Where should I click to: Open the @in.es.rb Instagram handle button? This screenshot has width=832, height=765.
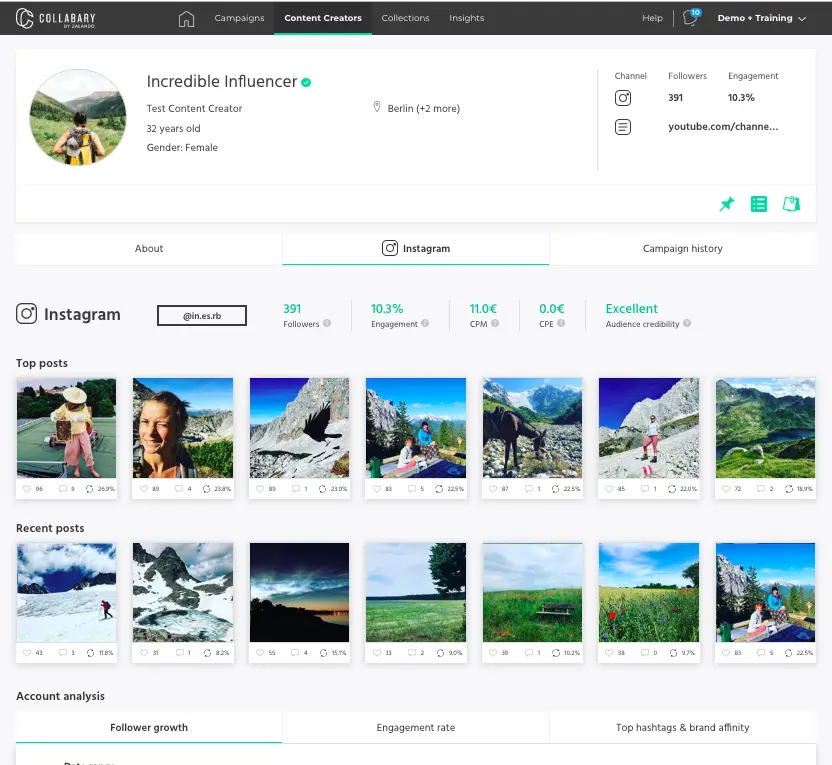click(x=202, y=316)
